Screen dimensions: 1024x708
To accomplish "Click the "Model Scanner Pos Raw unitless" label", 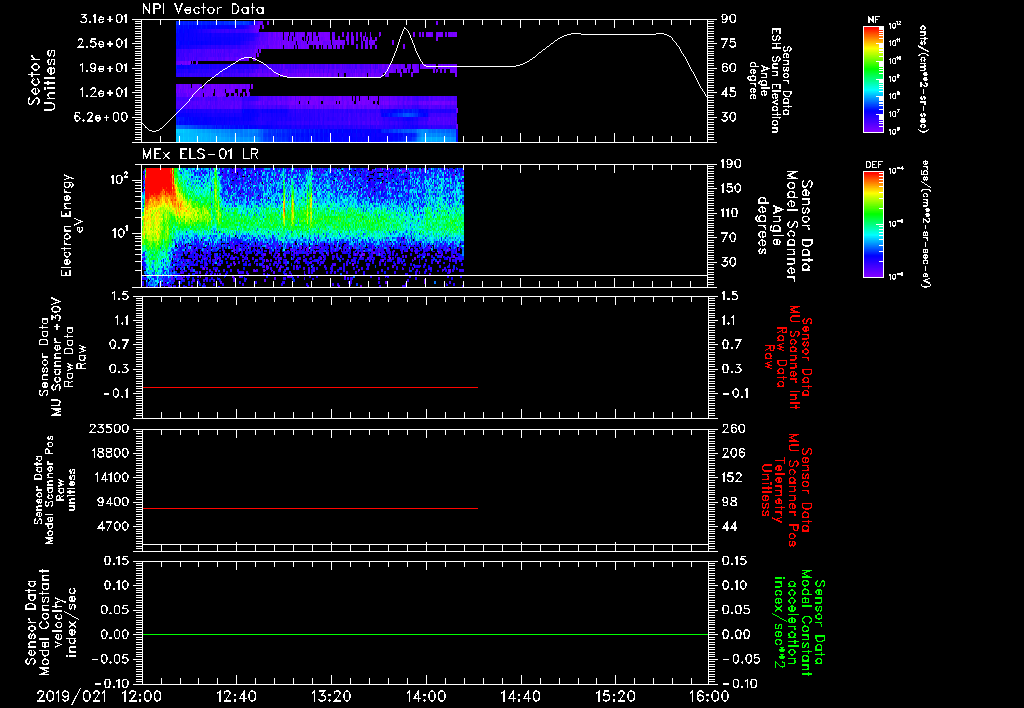I will [55, 490].
